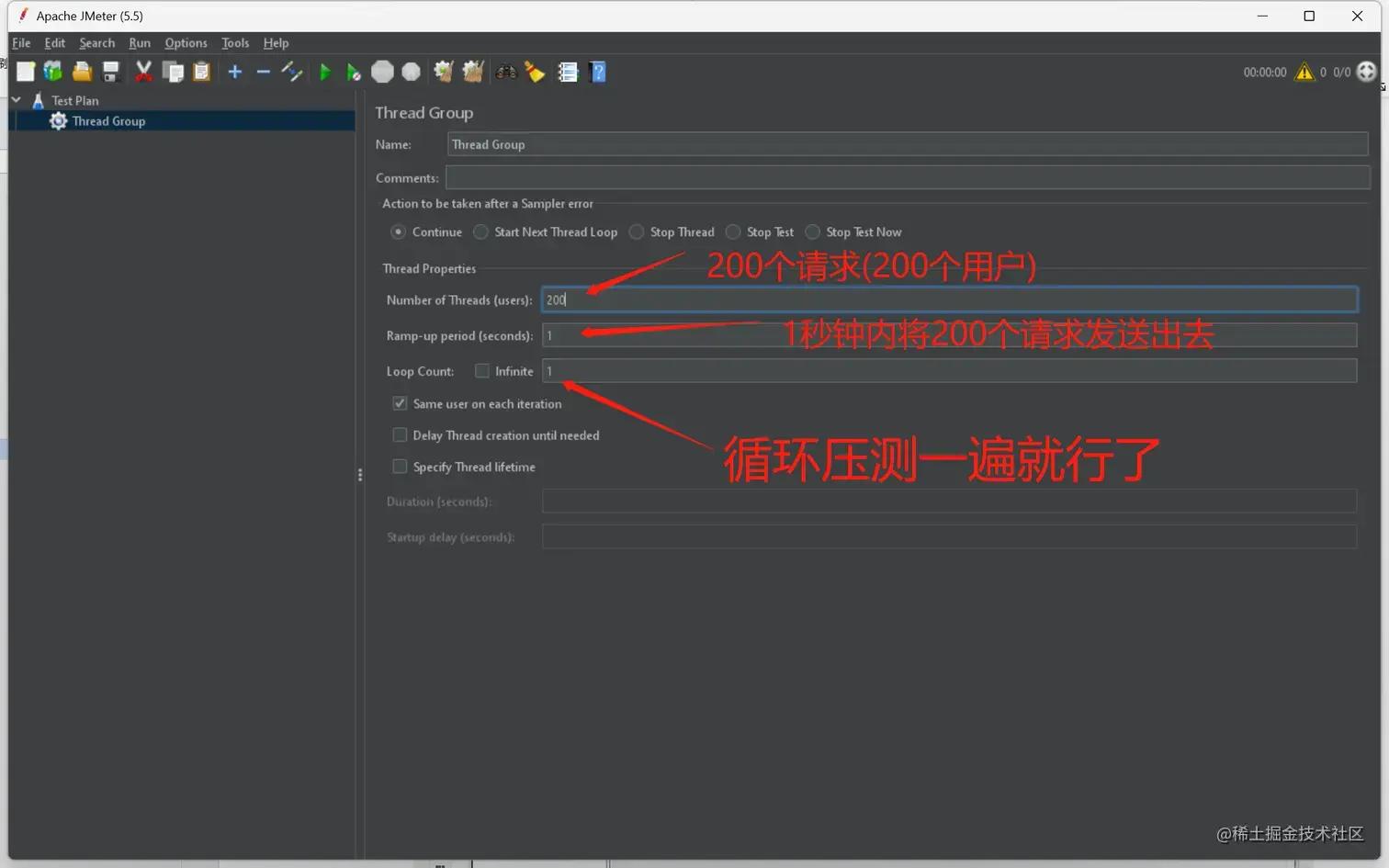The width and height of the screenshot is (1389, 868).
Task: Click the Ramp-up period input field
Action: coord(950,335)
